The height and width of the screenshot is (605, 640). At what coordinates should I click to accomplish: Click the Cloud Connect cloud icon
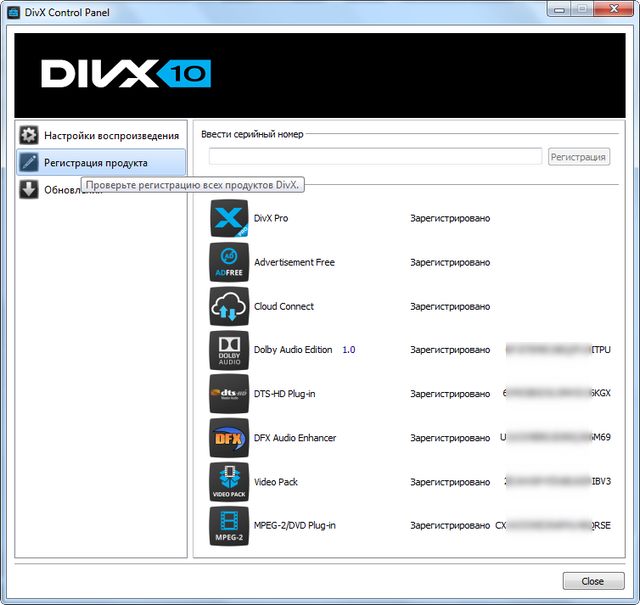pyautogui.click(x=229, y=306)
